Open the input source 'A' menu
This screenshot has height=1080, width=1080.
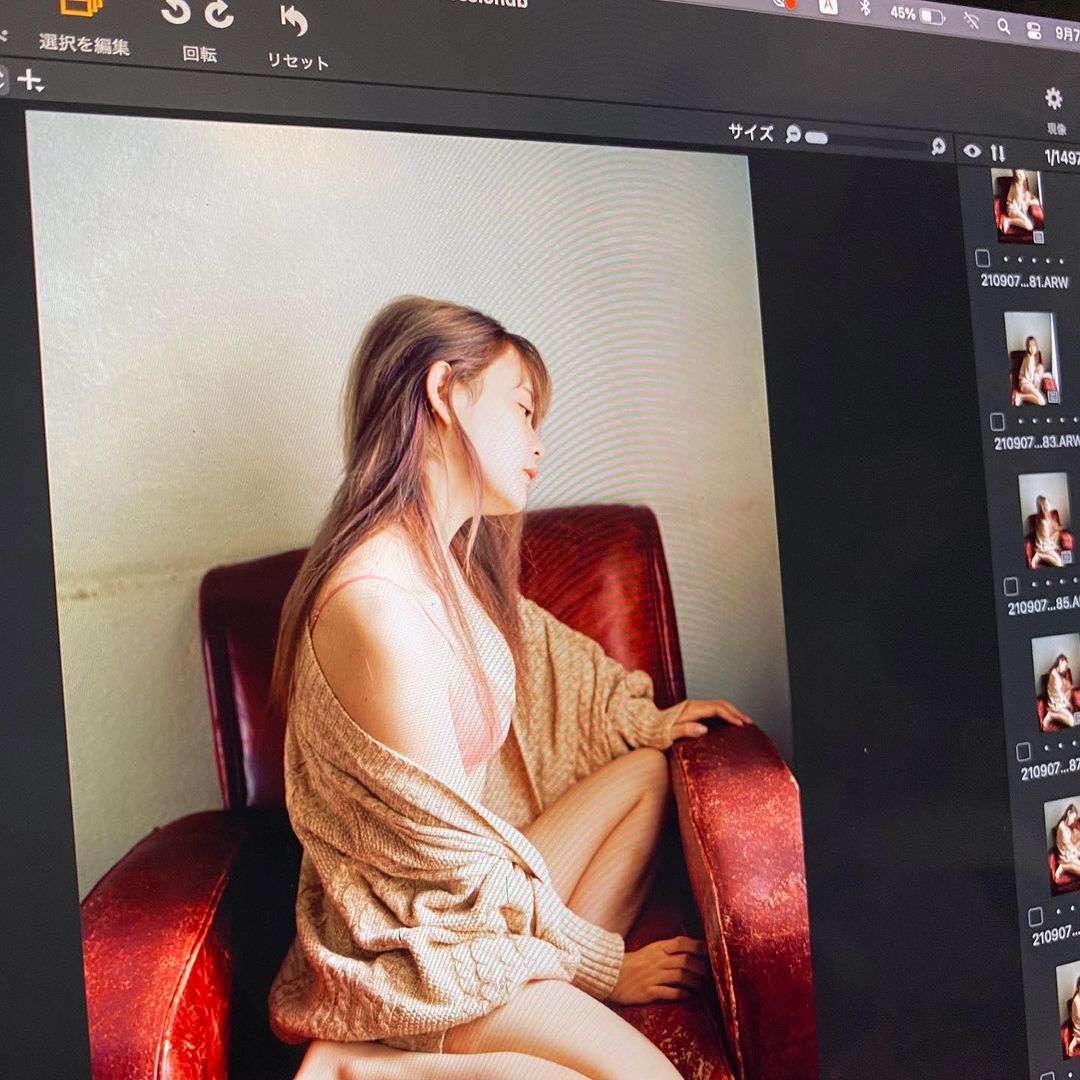pyautogui.click(x=828, y=6)
